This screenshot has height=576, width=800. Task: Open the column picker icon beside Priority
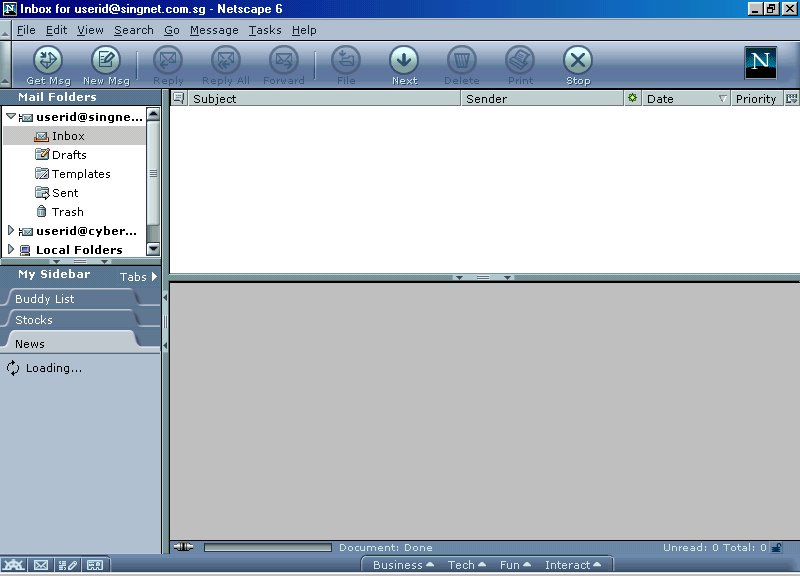point(791,98)
